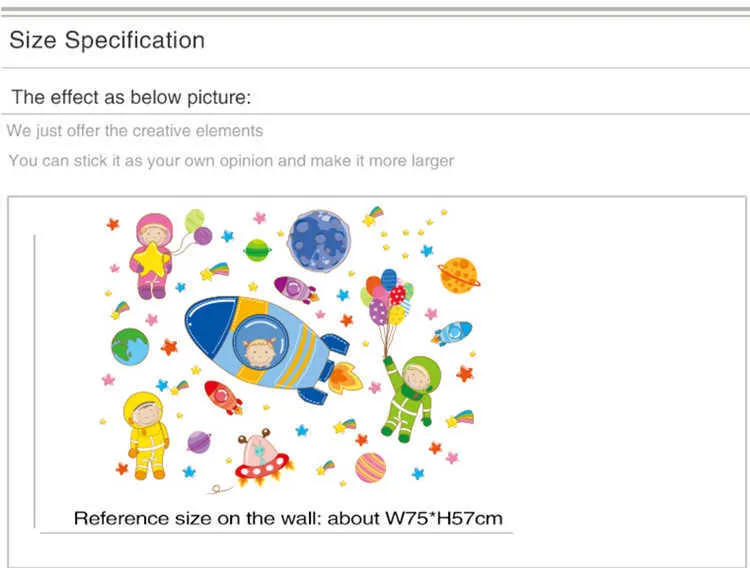Select the orange ringed planet

pos(458,275)
